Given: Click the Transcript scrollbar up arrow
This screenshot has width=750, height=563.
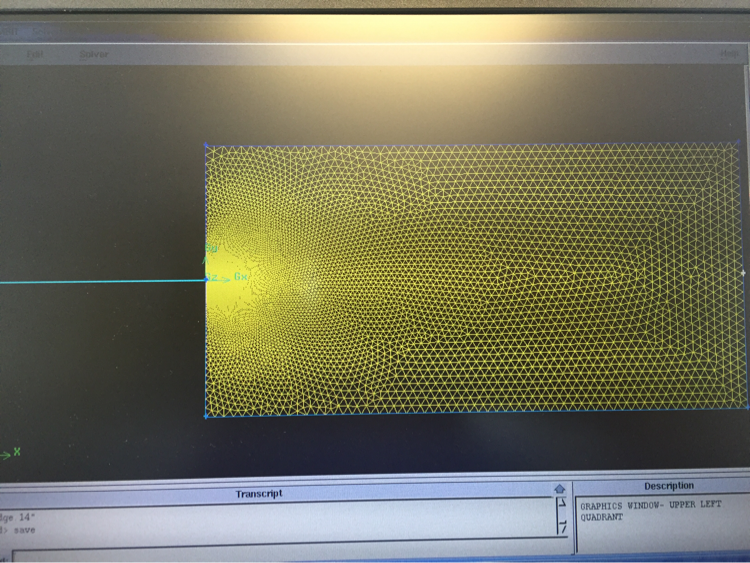Looking at the screenshot, I should pyautogui.click(x=562, y=503).
